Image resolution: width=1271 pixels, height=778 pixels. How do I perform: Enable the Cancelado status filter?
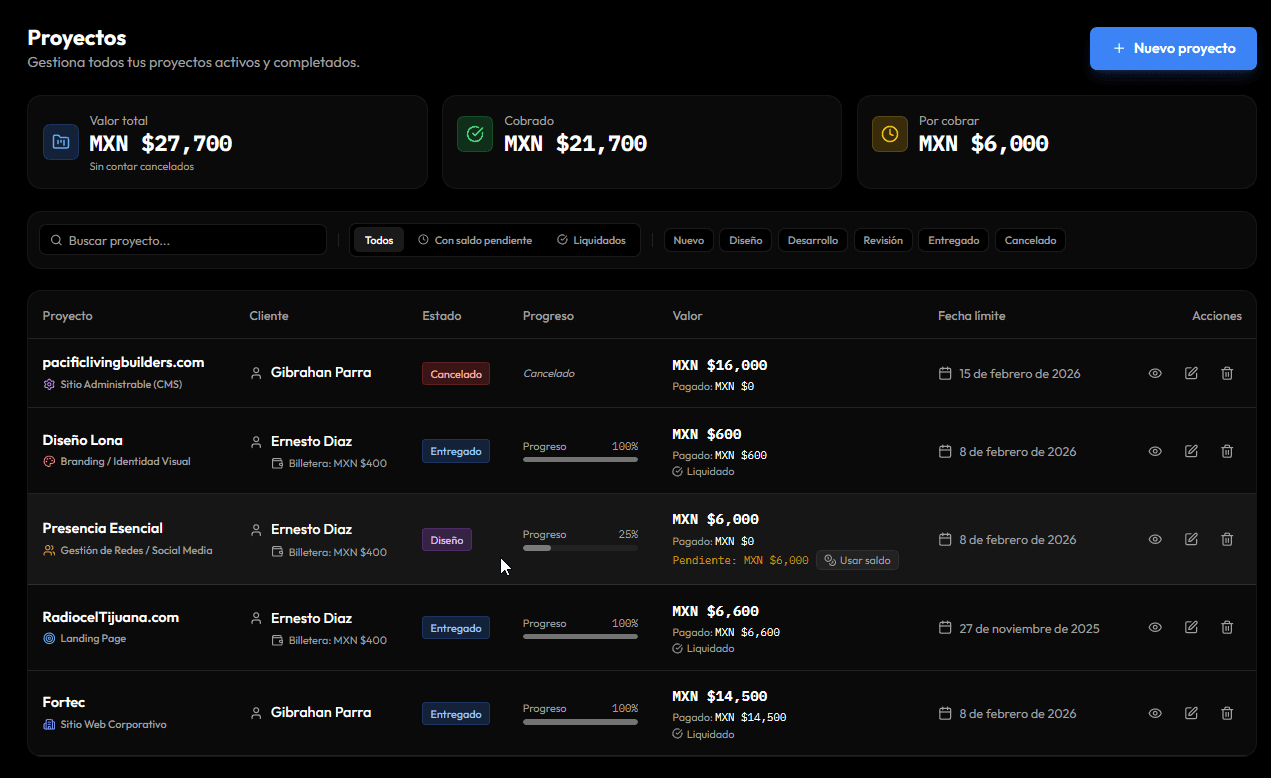pos(1030,240)
